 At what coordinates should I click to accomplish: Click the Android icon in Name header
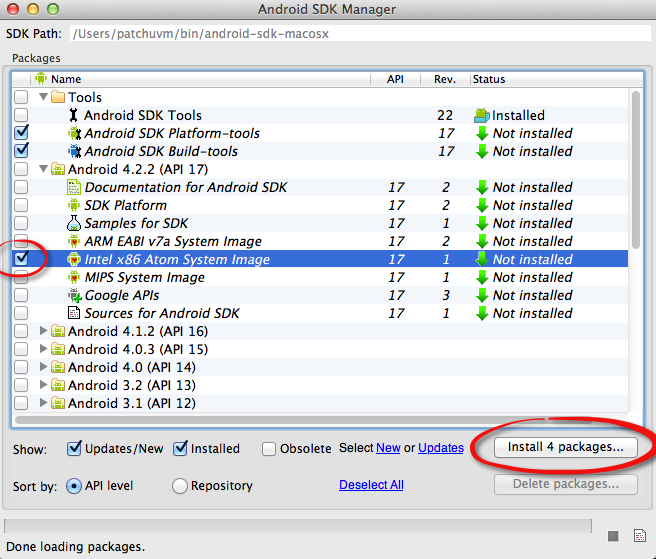coord(41,78)
